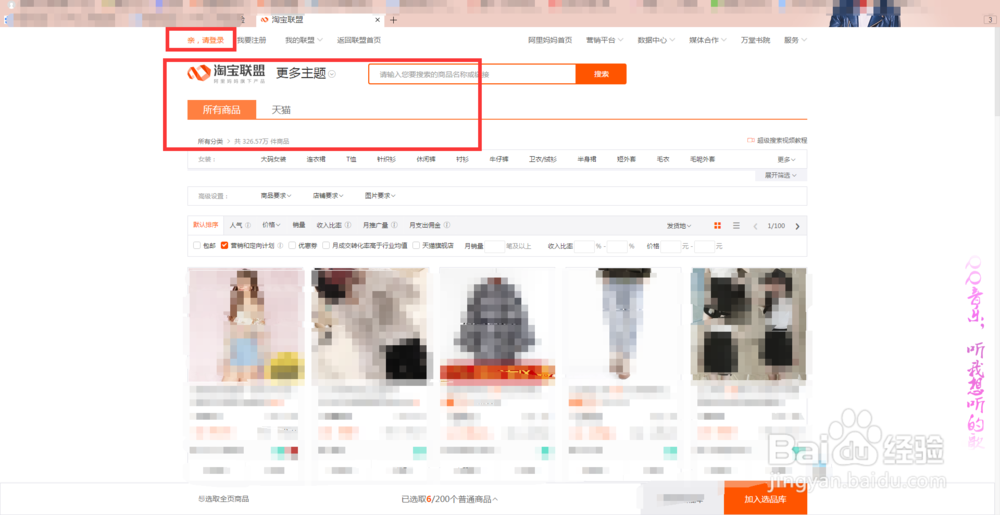Expand 商品要求 filter dropdown
The height and width of the screenshot is (515, 1000).
coord(276,196)
